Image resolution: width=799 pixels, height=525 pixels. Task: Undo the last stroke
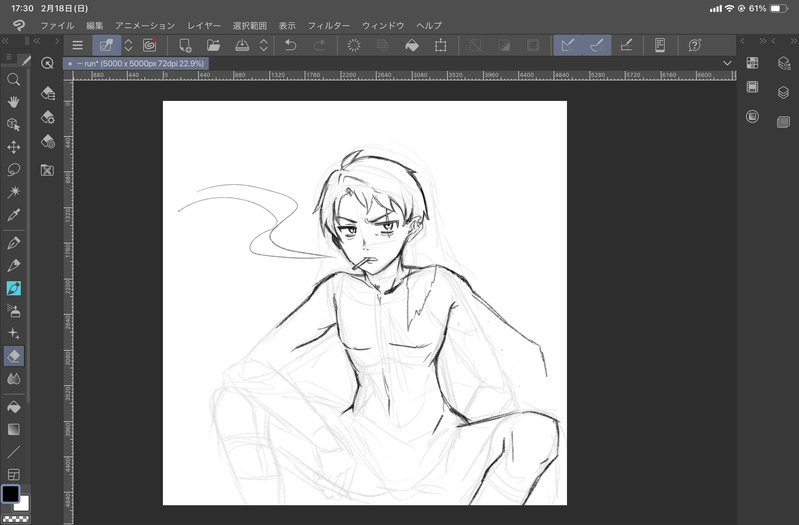tap(290, 45)
